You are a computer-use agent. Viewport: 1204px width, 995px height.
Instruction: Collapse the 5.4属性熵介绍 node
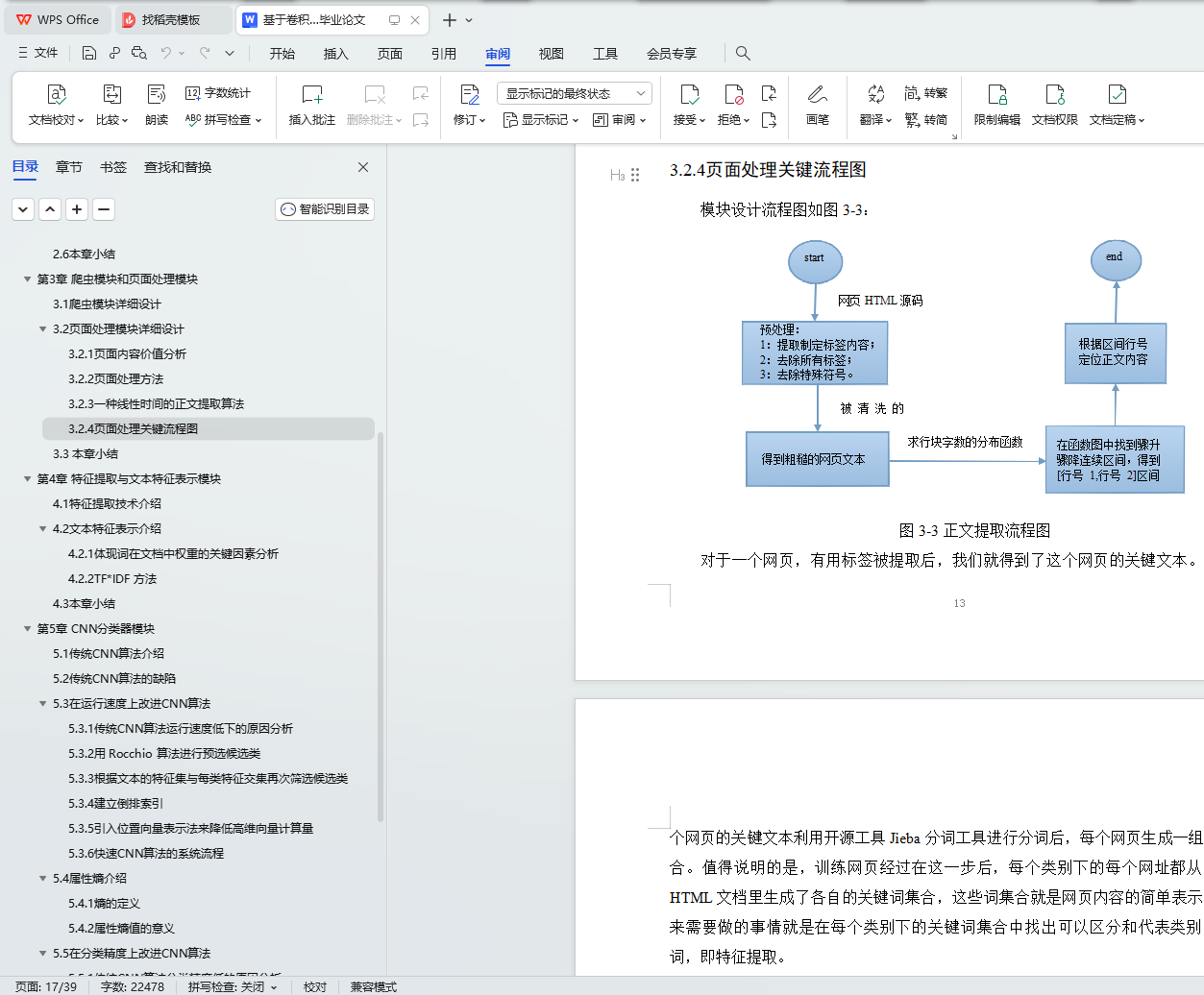pyautogui.click(x=42, y=879)
